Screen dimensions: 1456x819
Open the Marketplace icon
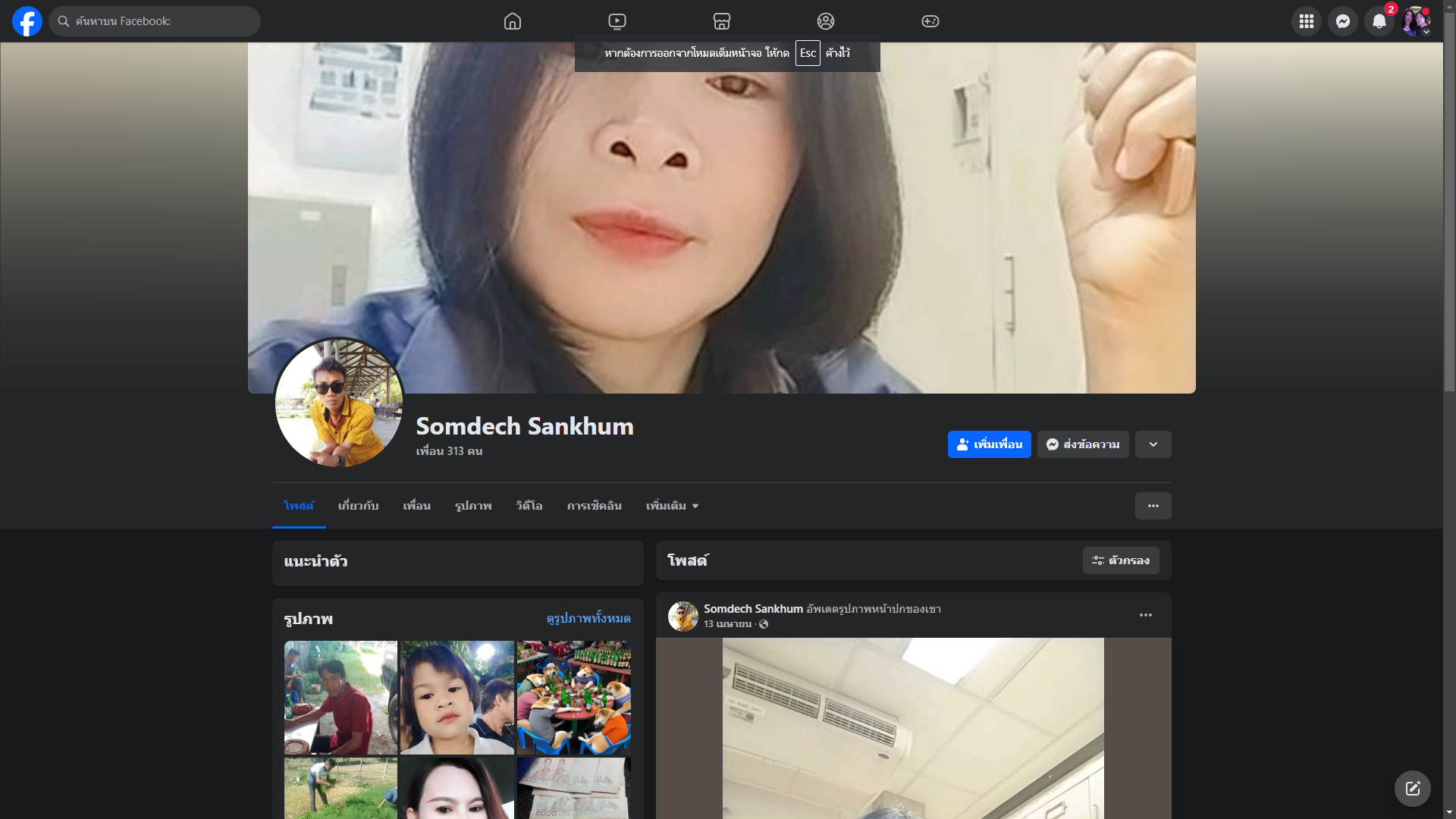pyautogui.click(x=722, y=21)
